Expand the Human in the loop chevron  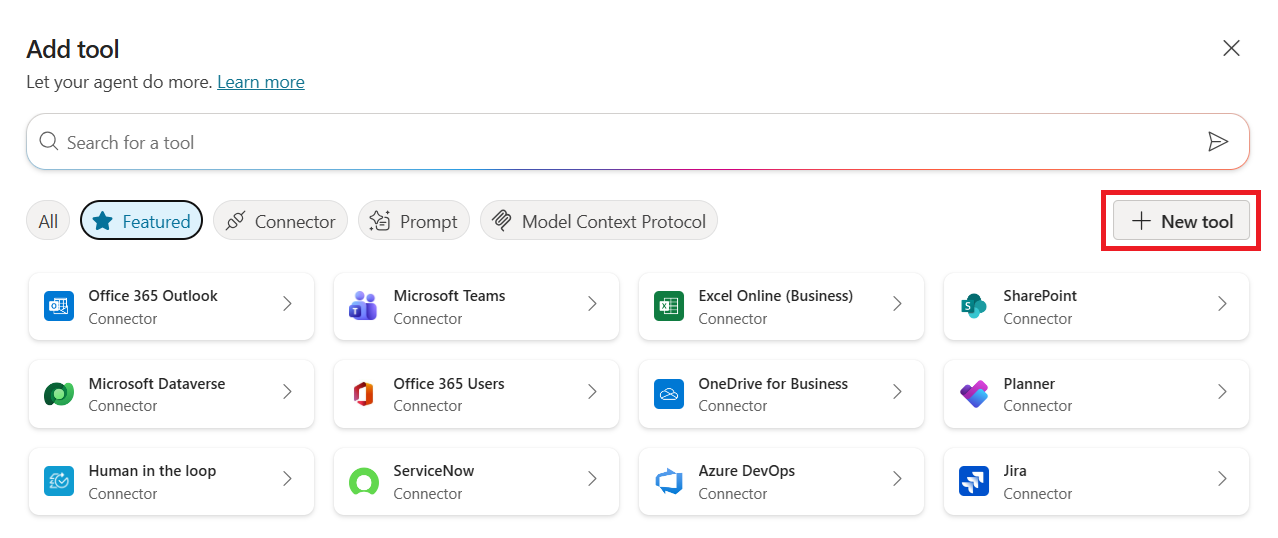(x=287, y=479)
